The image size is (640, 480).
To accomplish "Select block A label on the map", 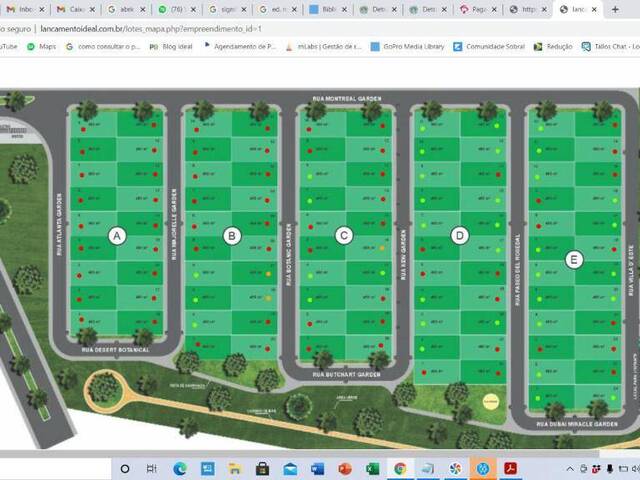I will pos(117,236).
